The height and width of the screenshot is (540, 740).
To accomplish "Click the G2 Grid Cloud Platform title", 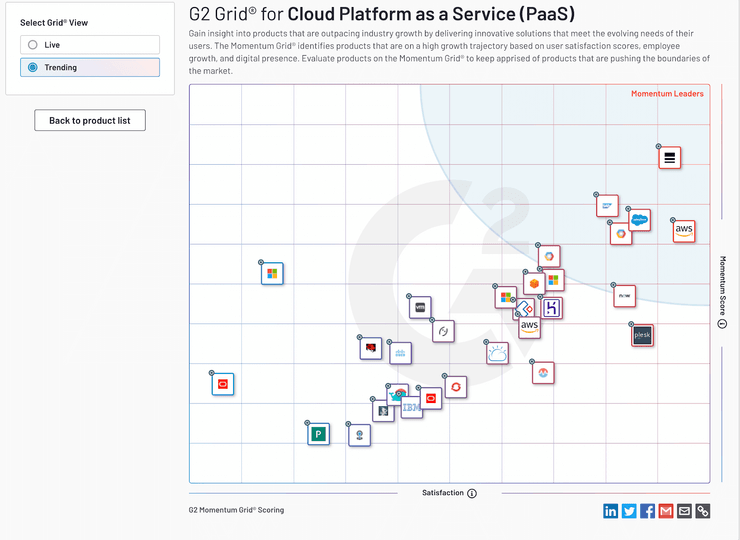I will tap(382, 14).
